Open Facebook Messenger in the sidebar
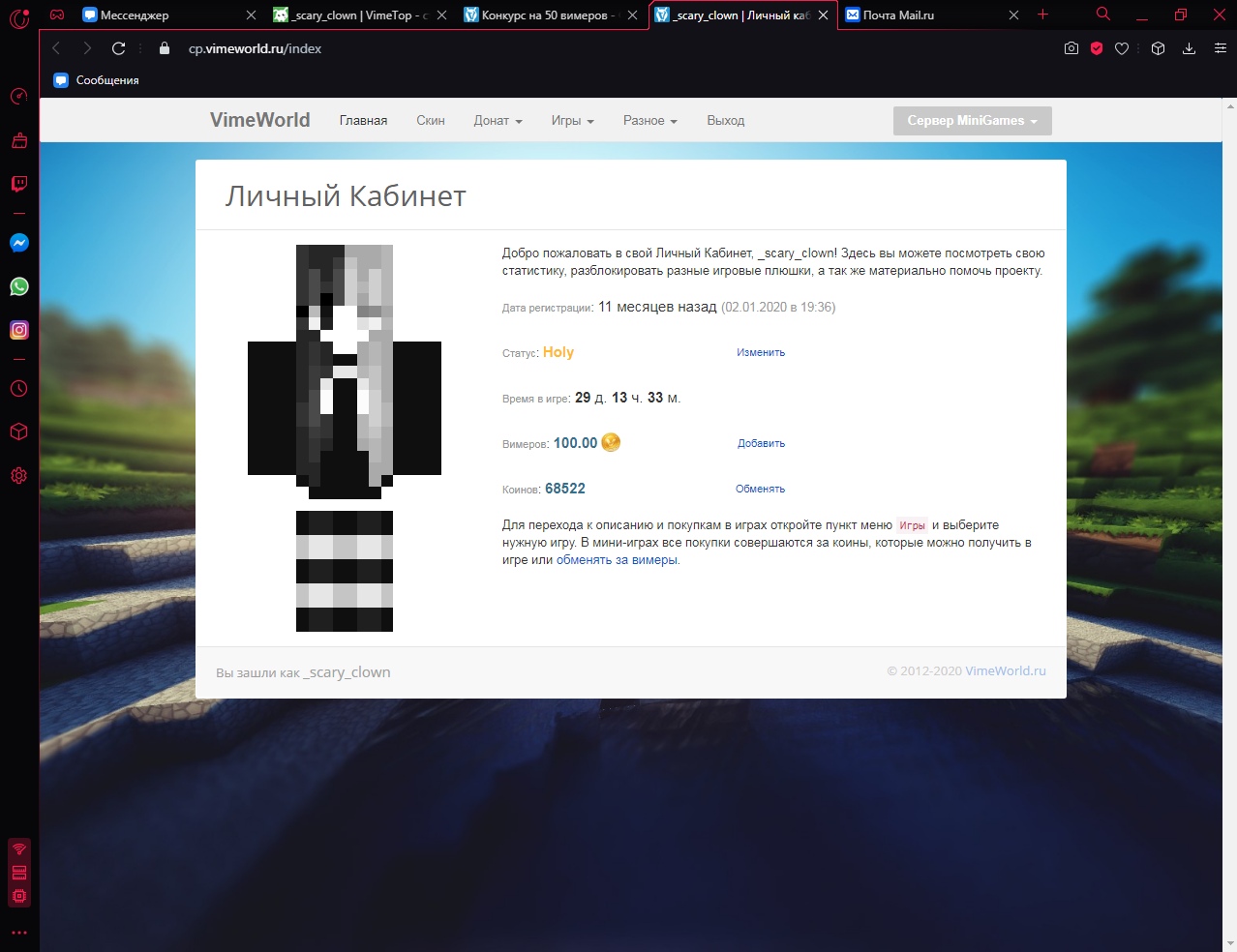The image size is (1237, 952). [19, 243]
